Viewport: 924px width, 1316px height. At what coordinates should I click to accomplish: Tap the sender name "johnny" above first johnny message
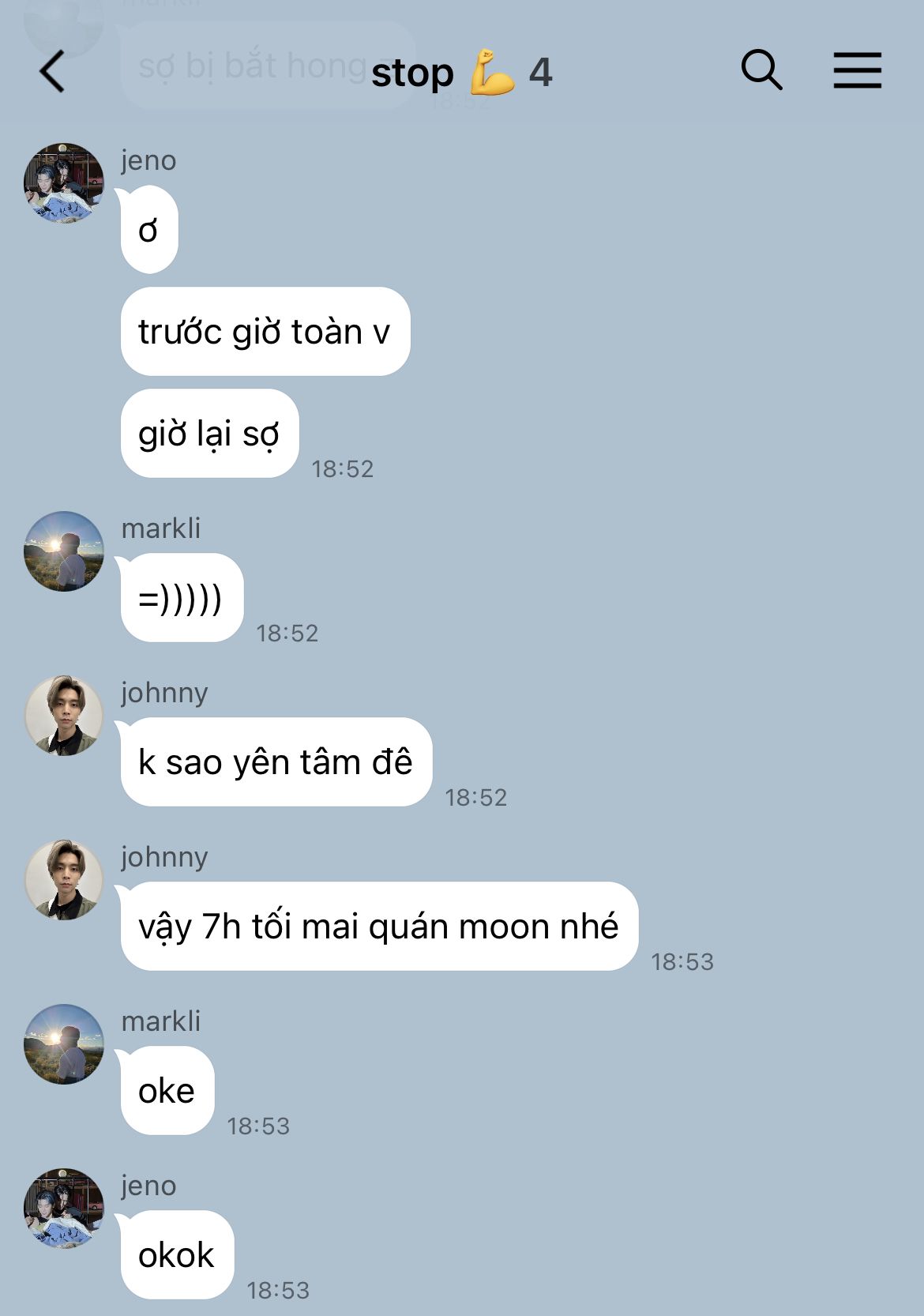pyautogui.click(x=164, y=693)
